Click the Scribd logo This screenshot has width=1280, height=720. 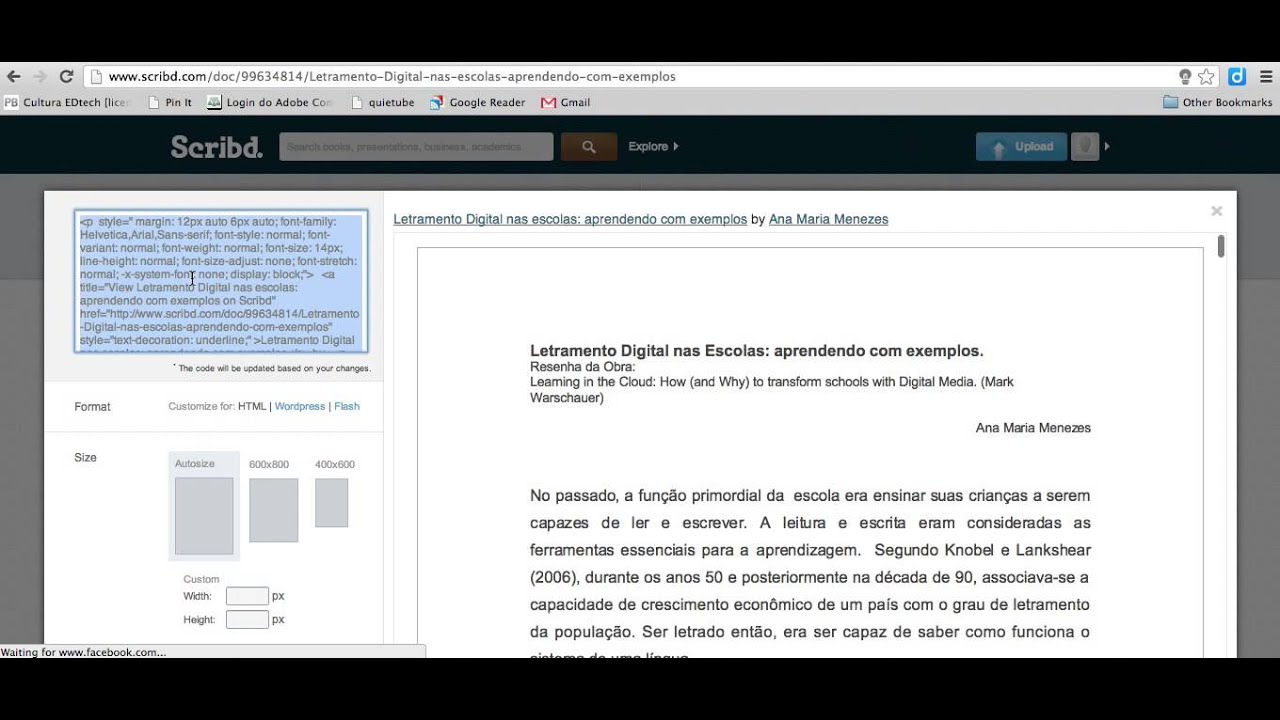(x=216, y=147)
